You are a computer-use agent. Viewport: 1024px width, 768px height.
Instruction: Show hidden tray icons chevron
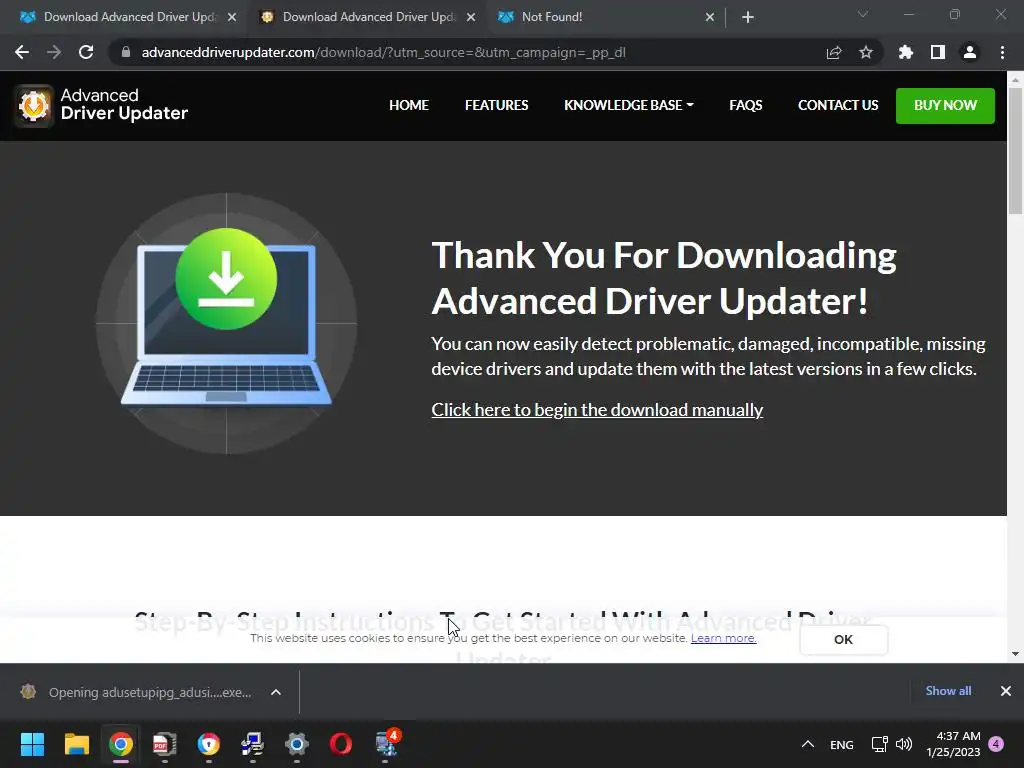point(807,744)
